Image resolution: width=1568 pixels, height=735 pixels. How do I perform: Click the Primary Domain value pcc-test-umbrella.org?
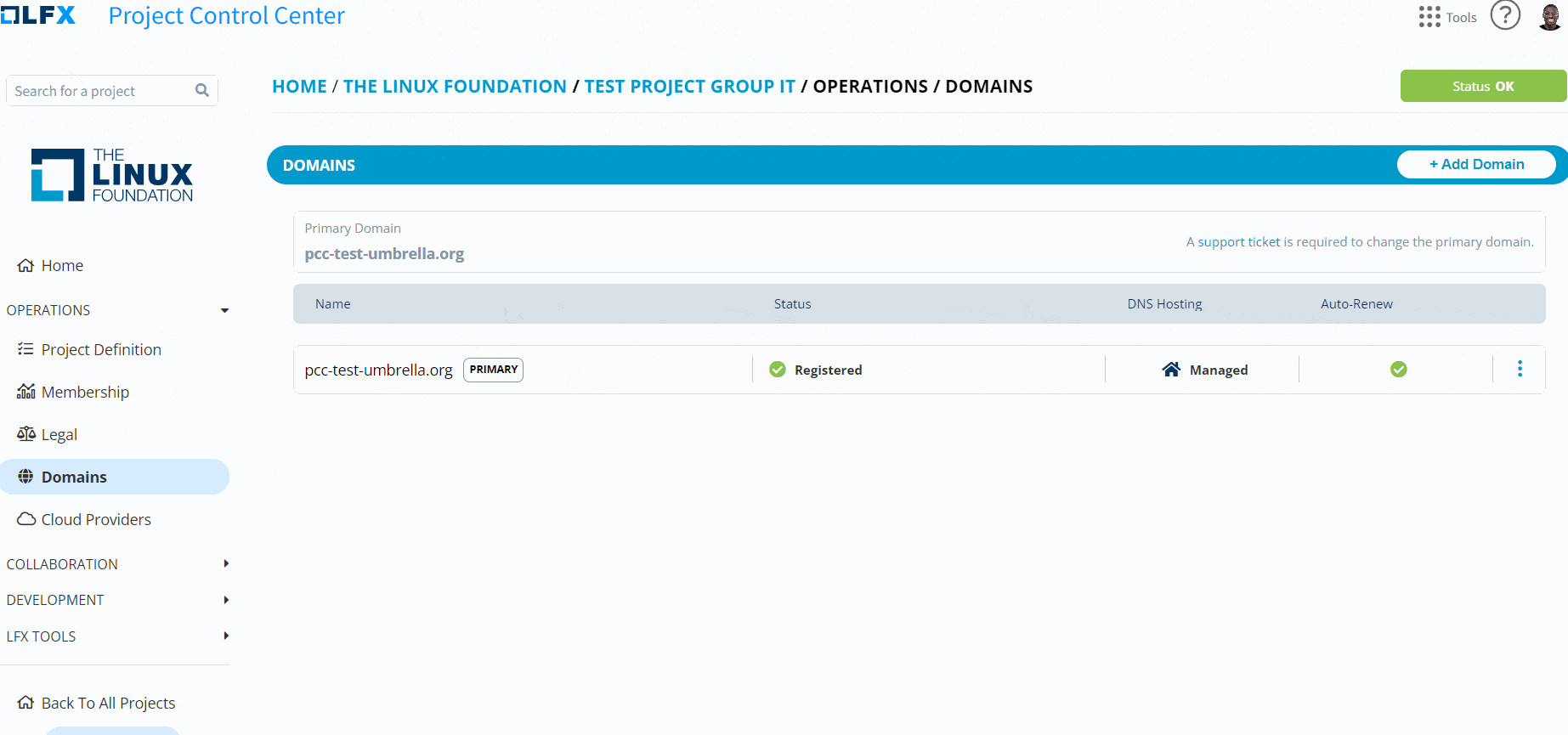[x=384, y=253]
